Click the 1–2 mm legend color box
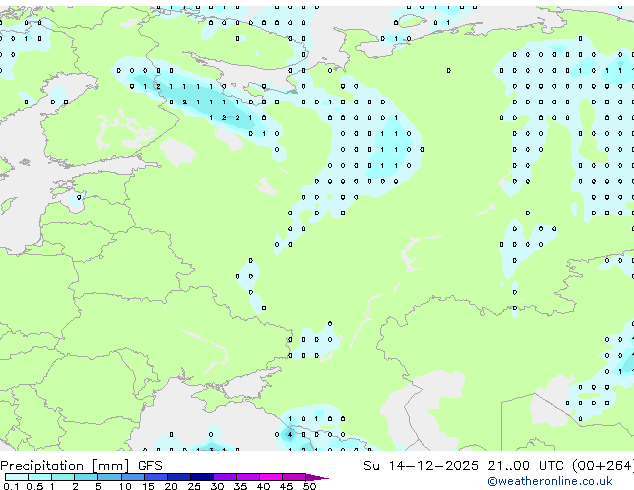Viewport: 634px width, 490px height. click(63, 477)
